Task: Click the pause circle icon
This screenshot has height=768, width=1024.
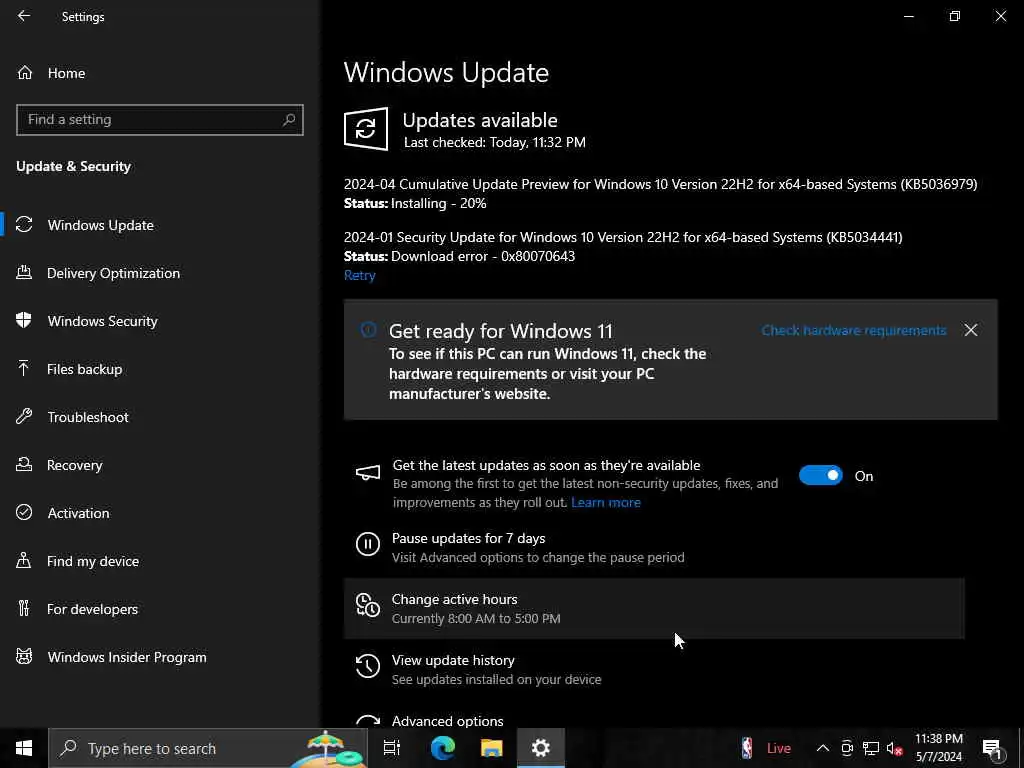Action: click(x=368, y=544)
